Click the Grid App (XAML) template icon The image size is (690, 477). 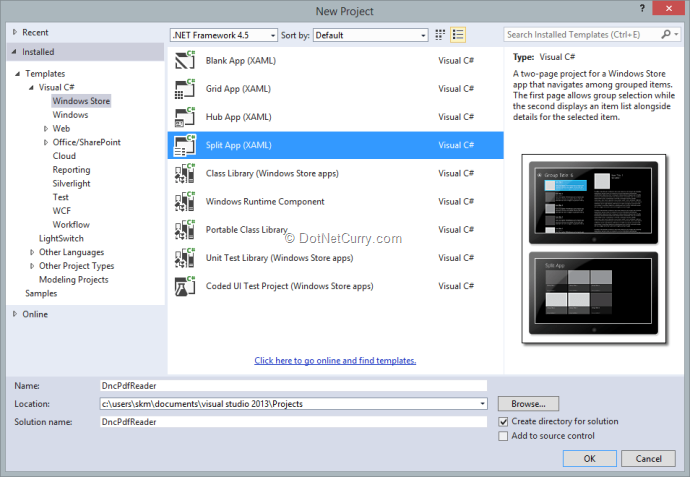(x=185, y=88)
